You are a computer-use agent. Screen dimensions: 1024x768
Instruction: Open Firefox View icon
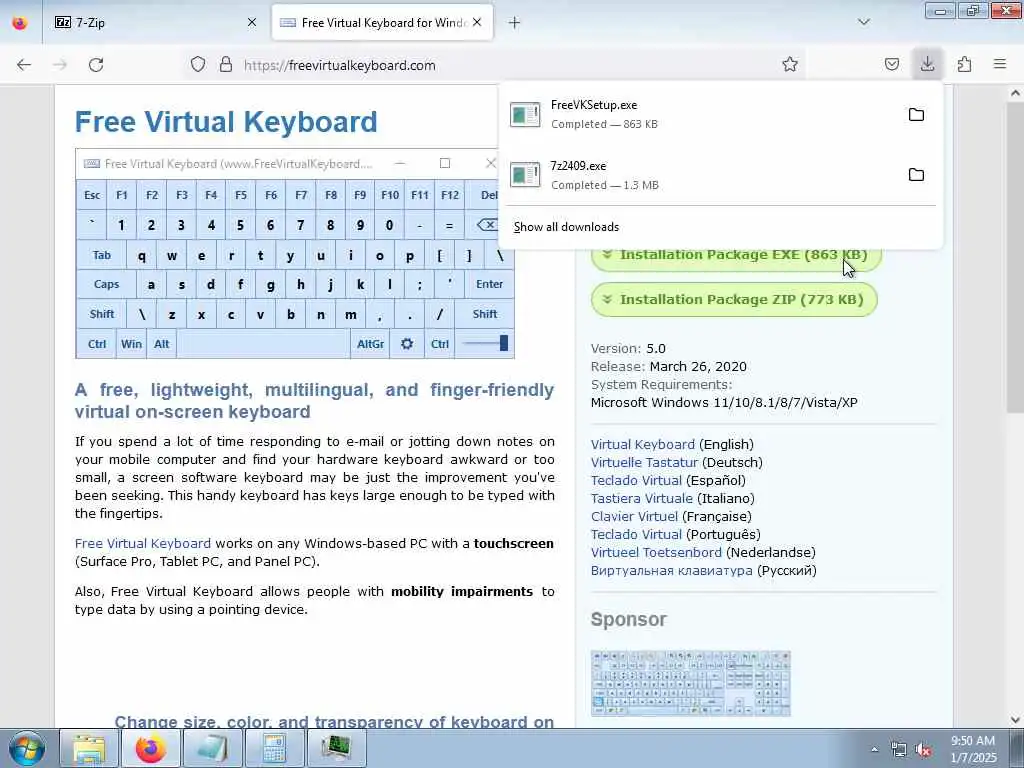pos(20,22)
